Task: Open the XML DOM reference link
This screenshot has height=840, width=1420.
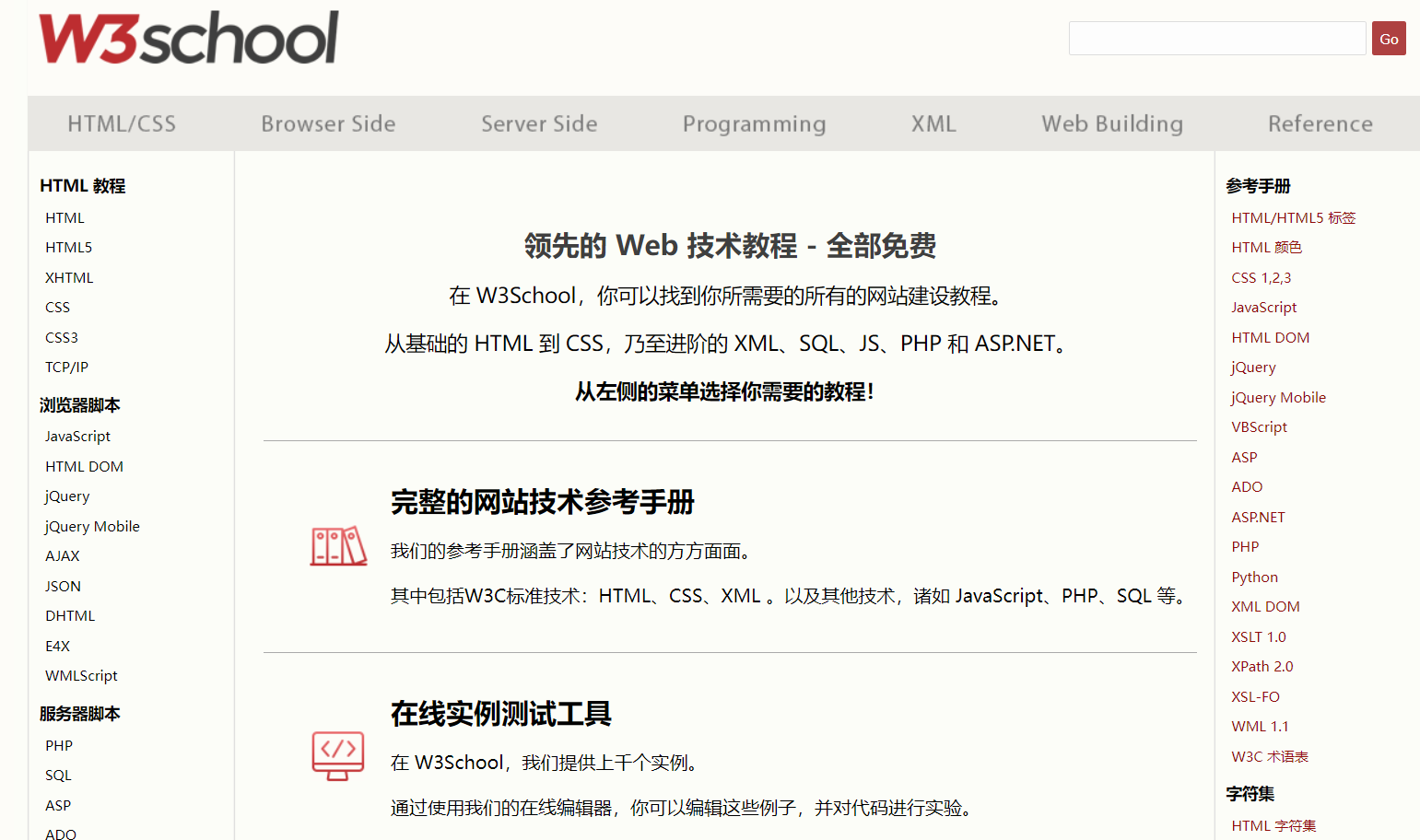Action: point(1265,606)
